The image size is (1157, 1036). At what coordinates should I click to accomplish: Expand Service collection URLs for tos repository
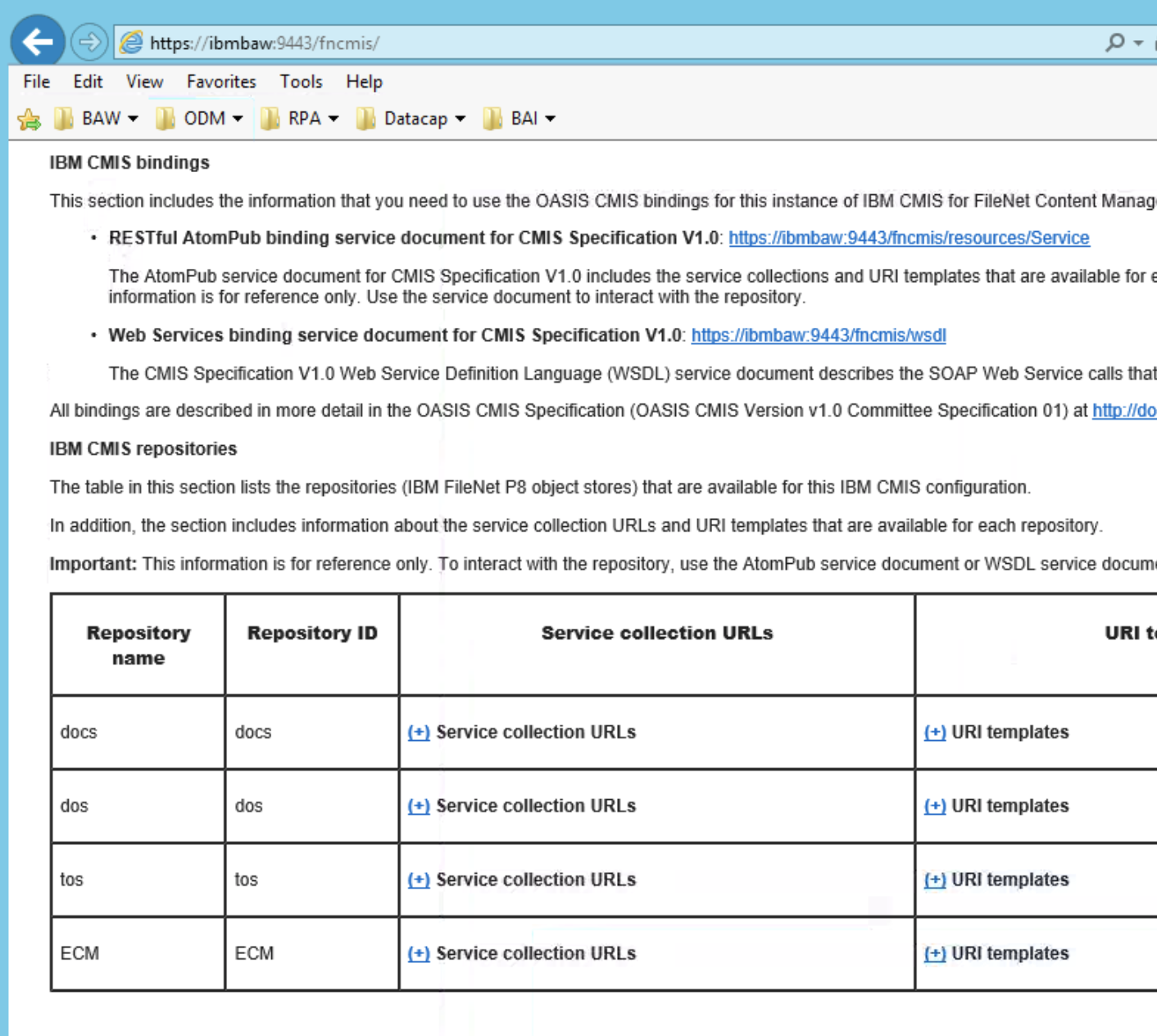419,879
